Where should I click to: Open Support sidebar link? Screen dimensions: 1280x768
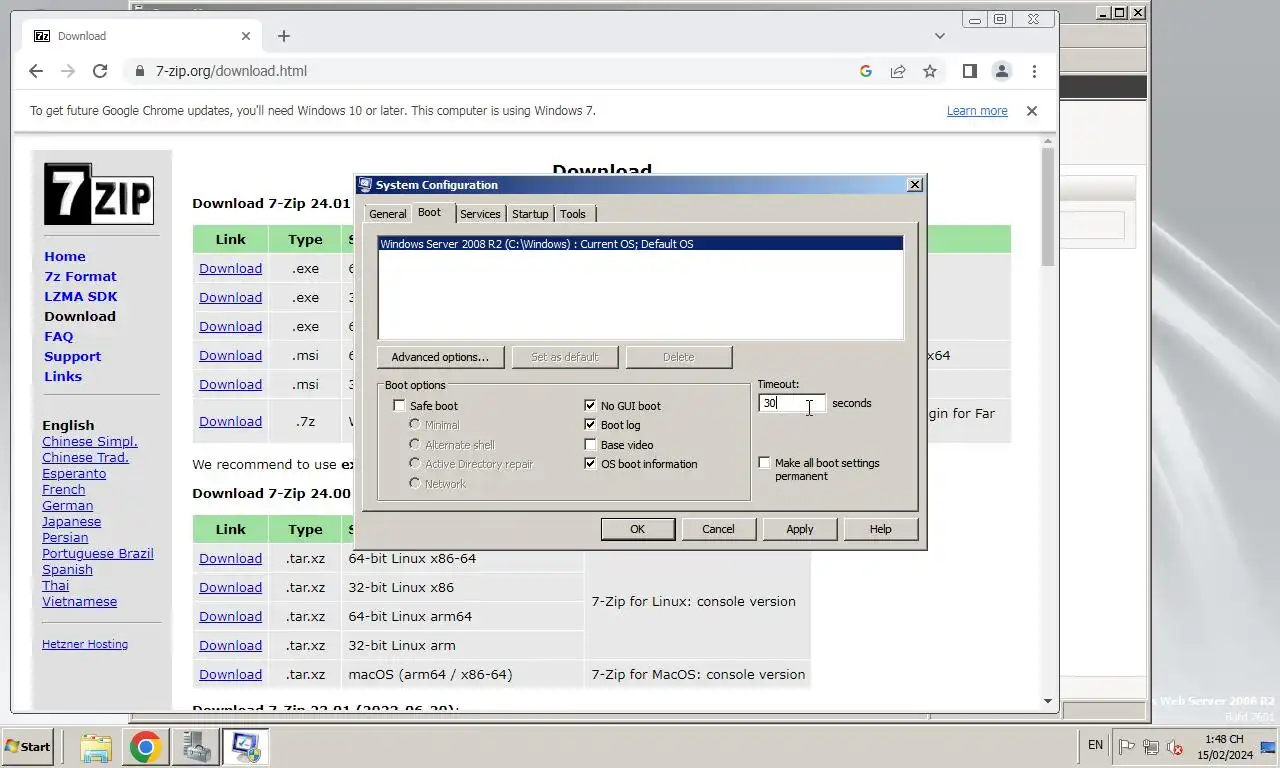click(x=73, y=357)
